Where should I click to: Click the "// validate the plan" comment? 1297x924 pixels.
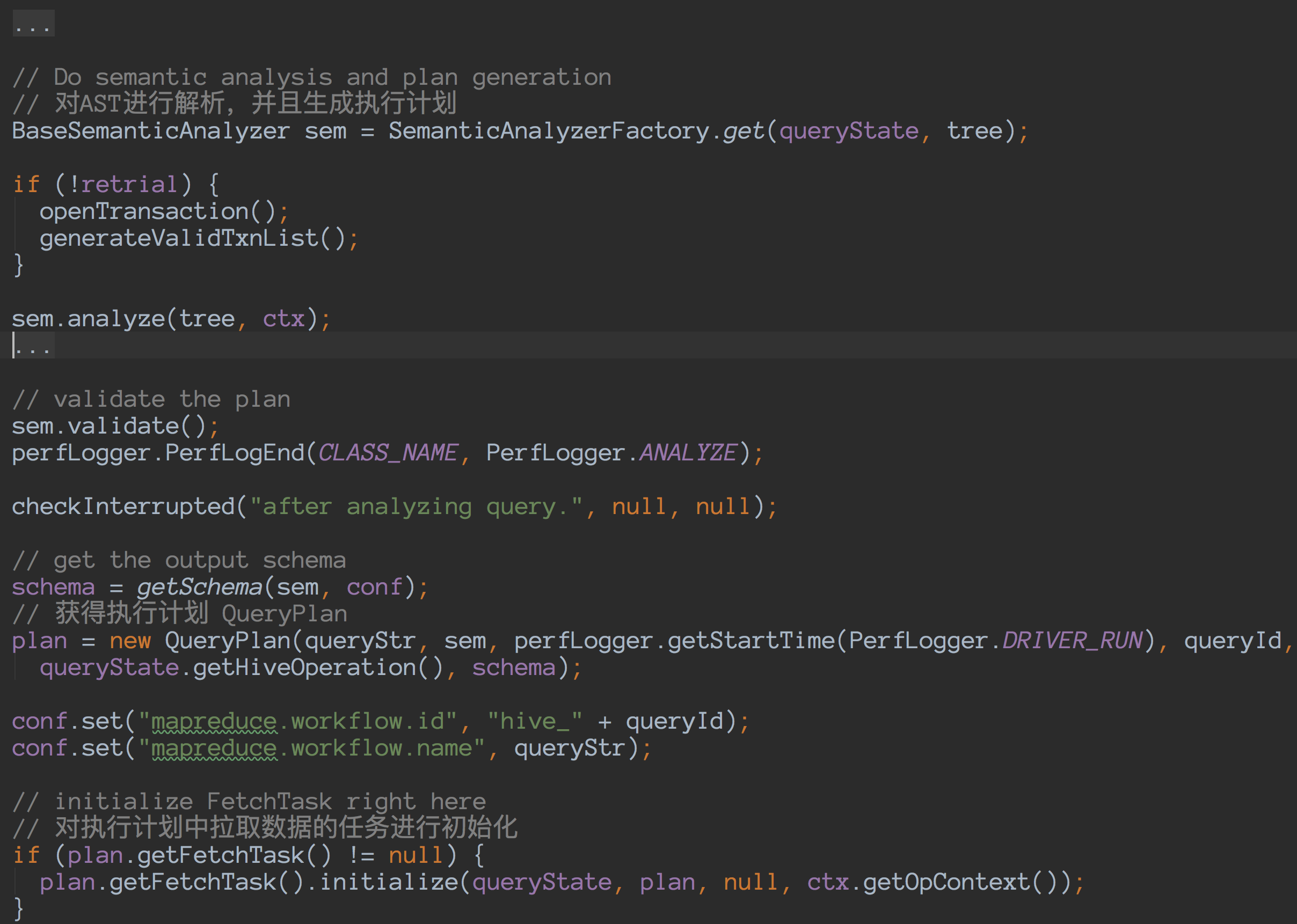point(151,400)
